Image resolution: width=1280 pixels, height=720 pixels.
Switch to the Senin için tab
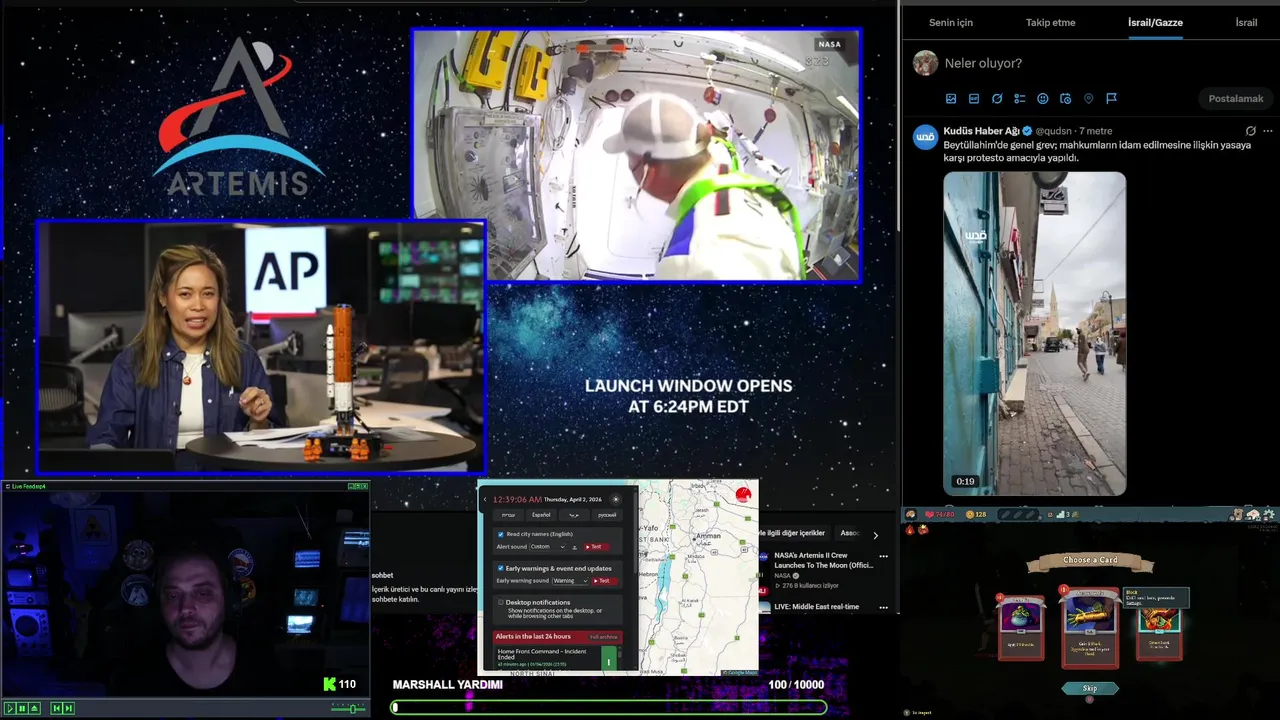(951, 22)
